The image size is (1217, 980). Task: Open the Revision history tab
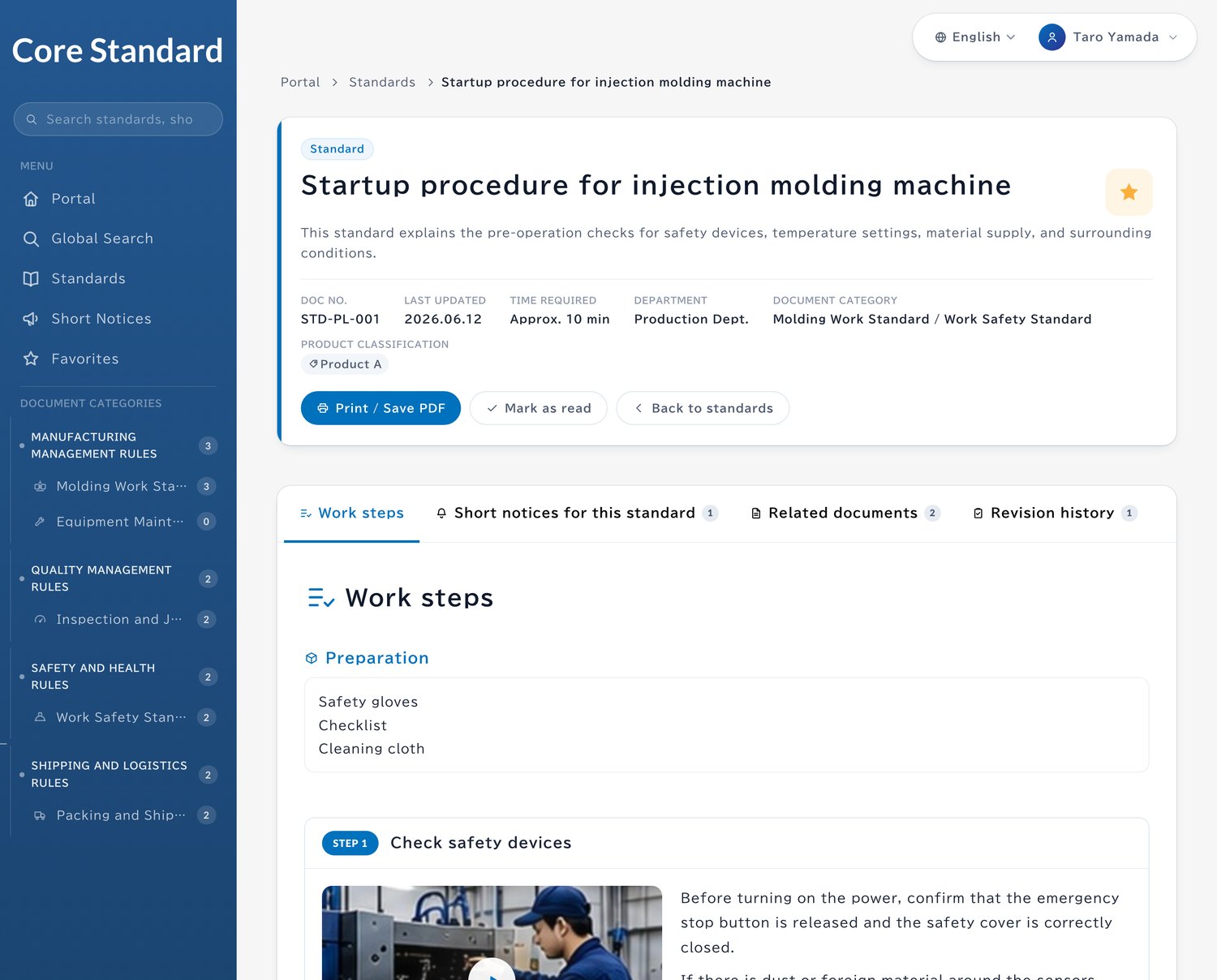coord(1055,514)
